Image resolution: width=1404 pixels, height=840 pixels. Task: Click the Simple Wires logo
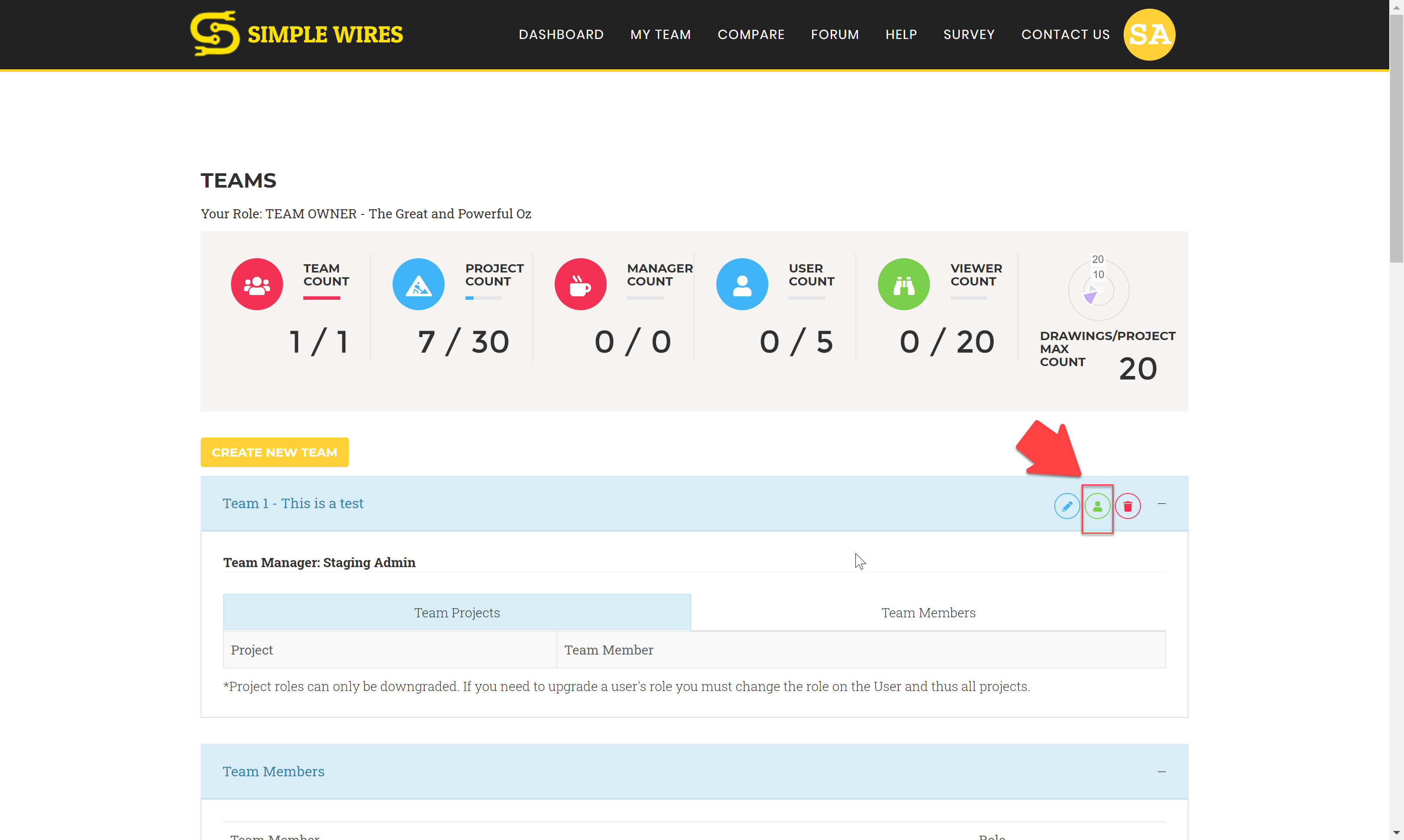[297, 34]
